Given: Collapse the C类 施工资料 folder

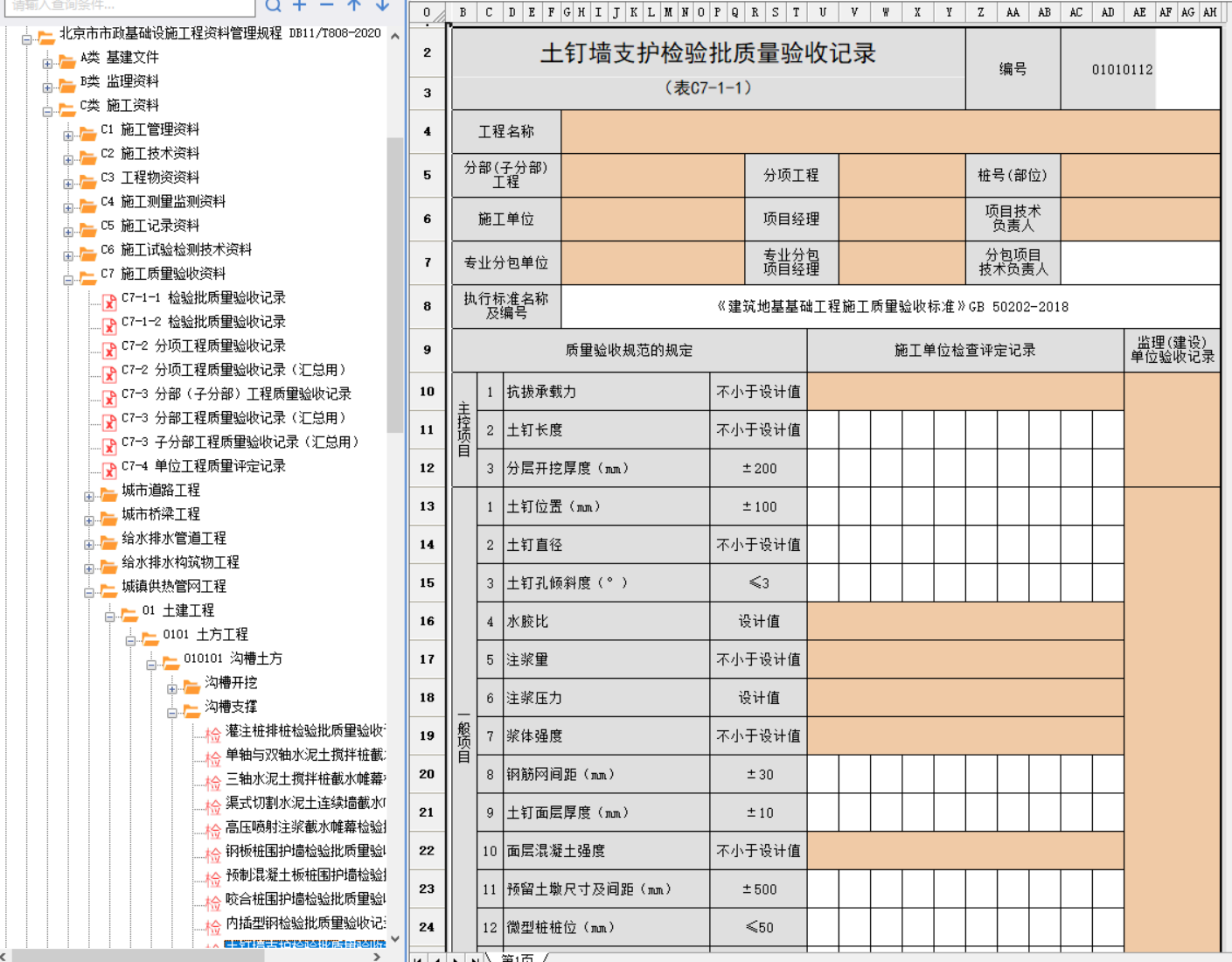Looking at the screenshot, I should pos(47,111).
